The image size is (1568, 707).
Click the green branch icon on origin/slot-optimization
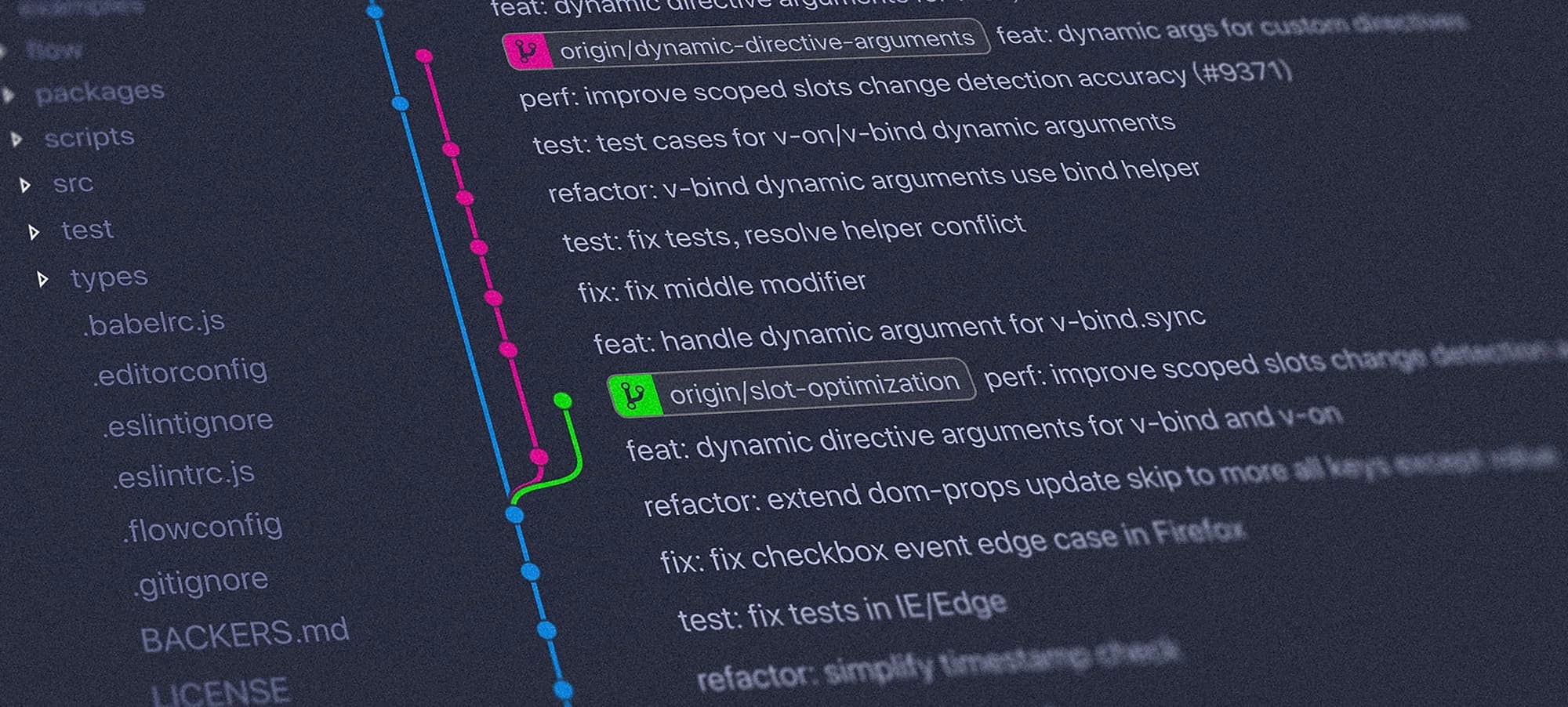point(633,395)
